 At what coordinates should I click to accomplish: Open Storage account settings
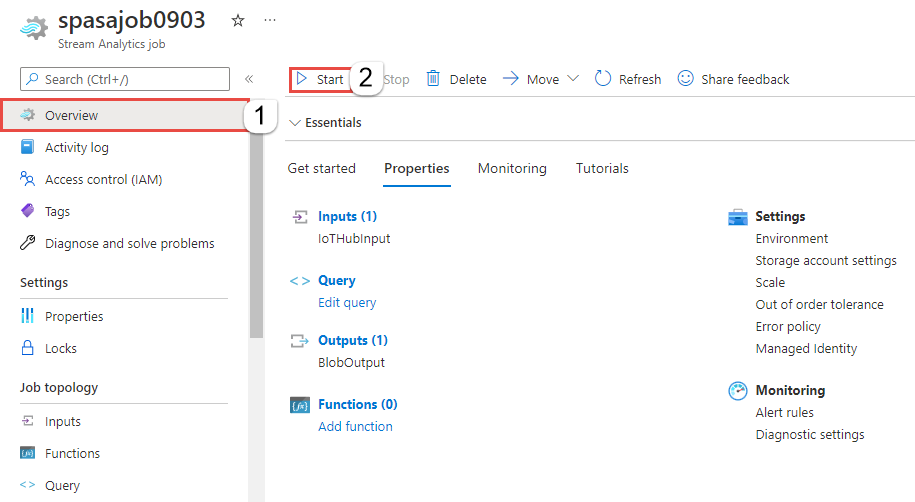tap(826, 260)
